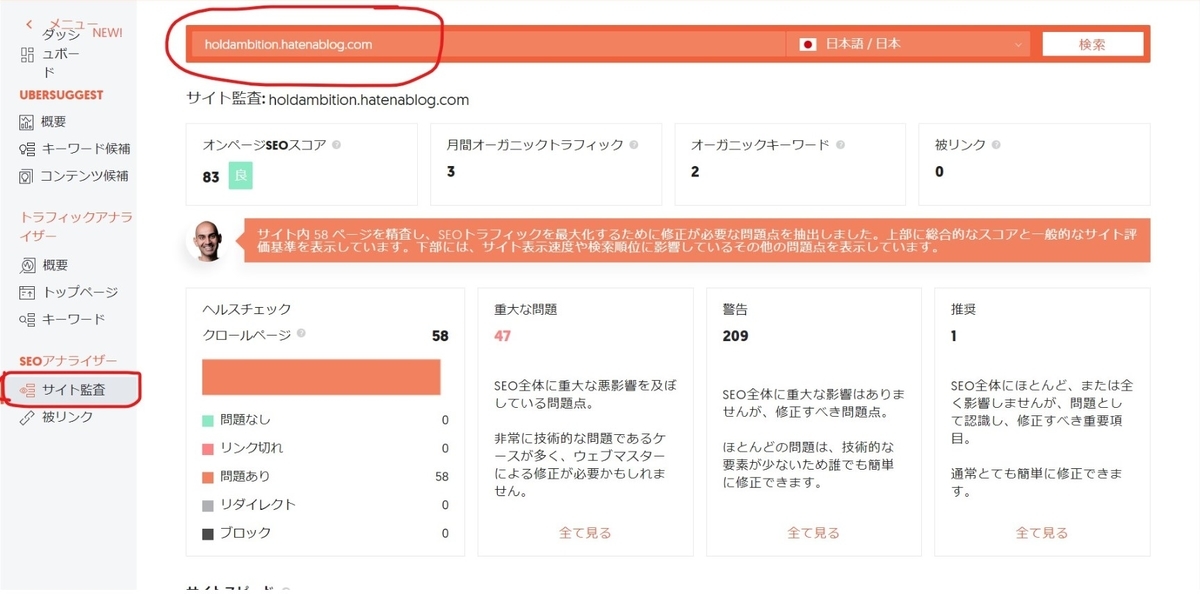Open 被リンク in SEOアナライザー section
The image size is (1200, 594).
pos(67,417)
